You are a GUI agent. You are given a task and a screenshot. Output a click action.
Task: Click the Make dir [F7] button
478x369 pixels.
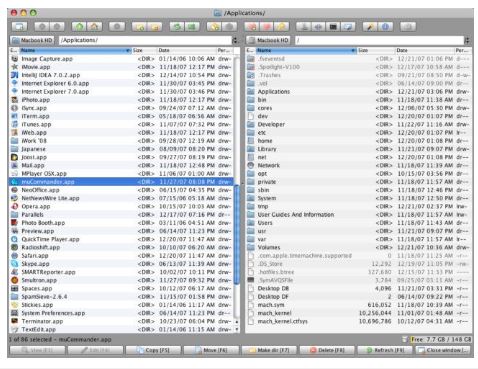[x=269, y=350]
